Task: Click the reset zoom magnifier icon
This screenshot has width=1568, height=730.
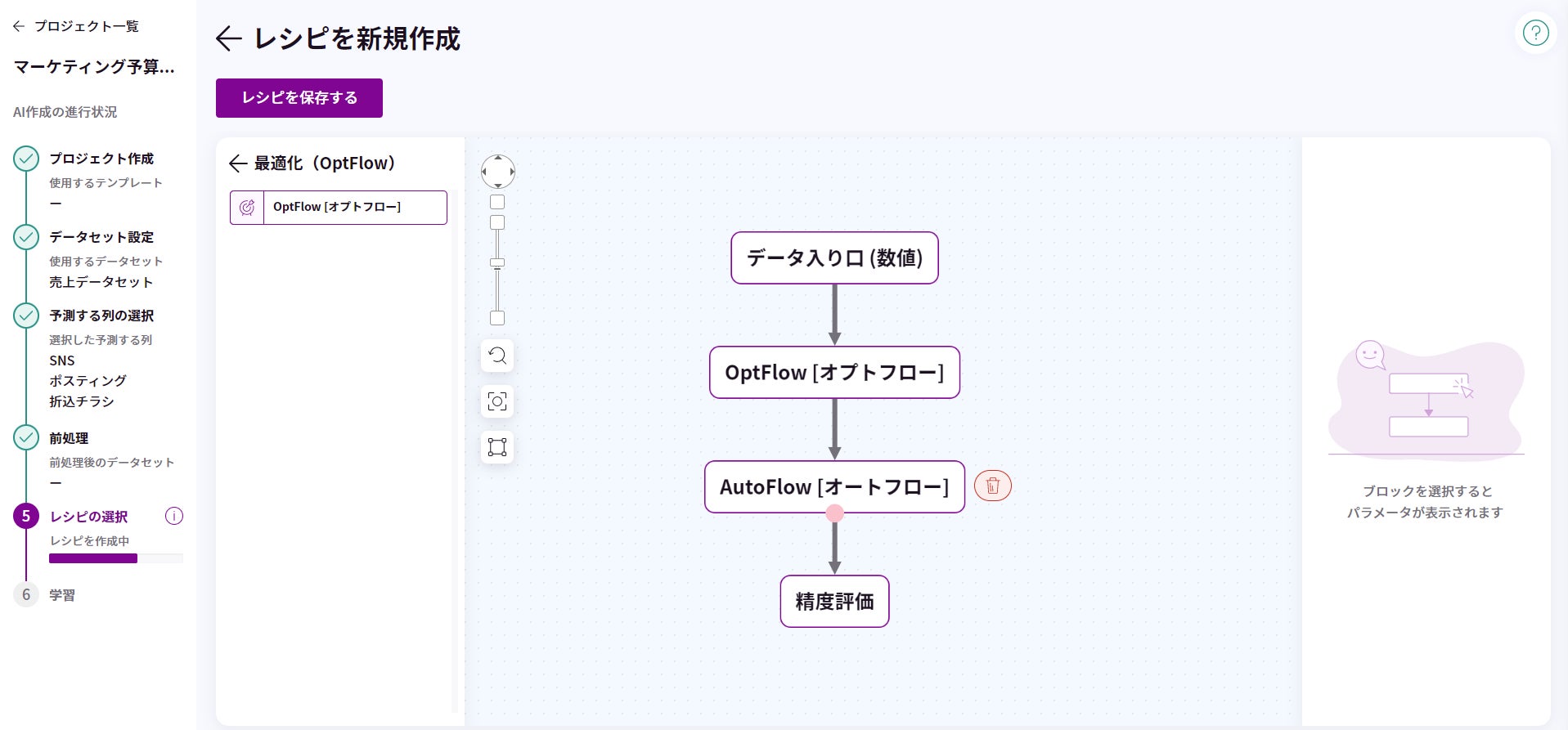Action: (497, 356)
